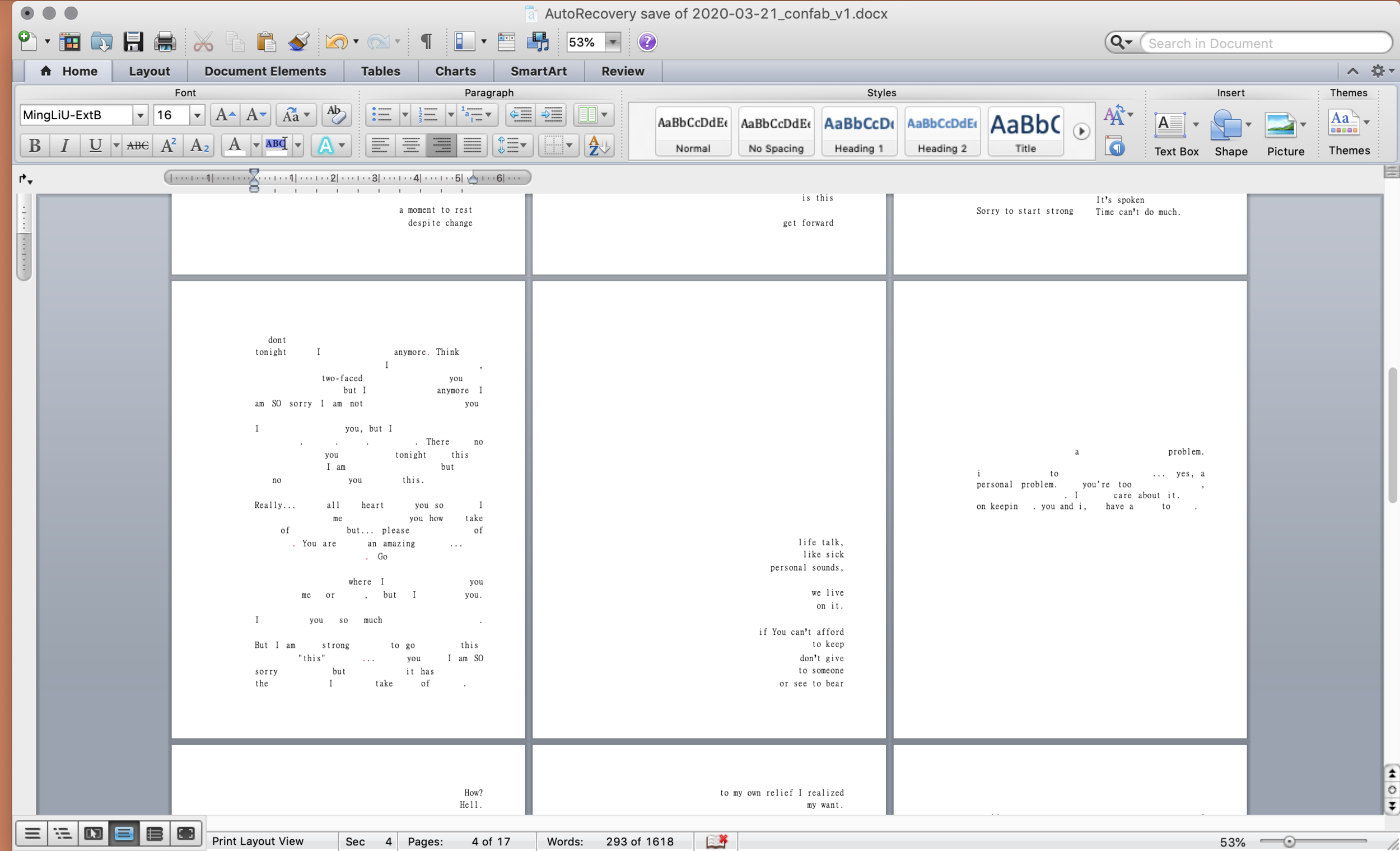
Task: Click the Themes button
Action: click(x=1349, y=133)
